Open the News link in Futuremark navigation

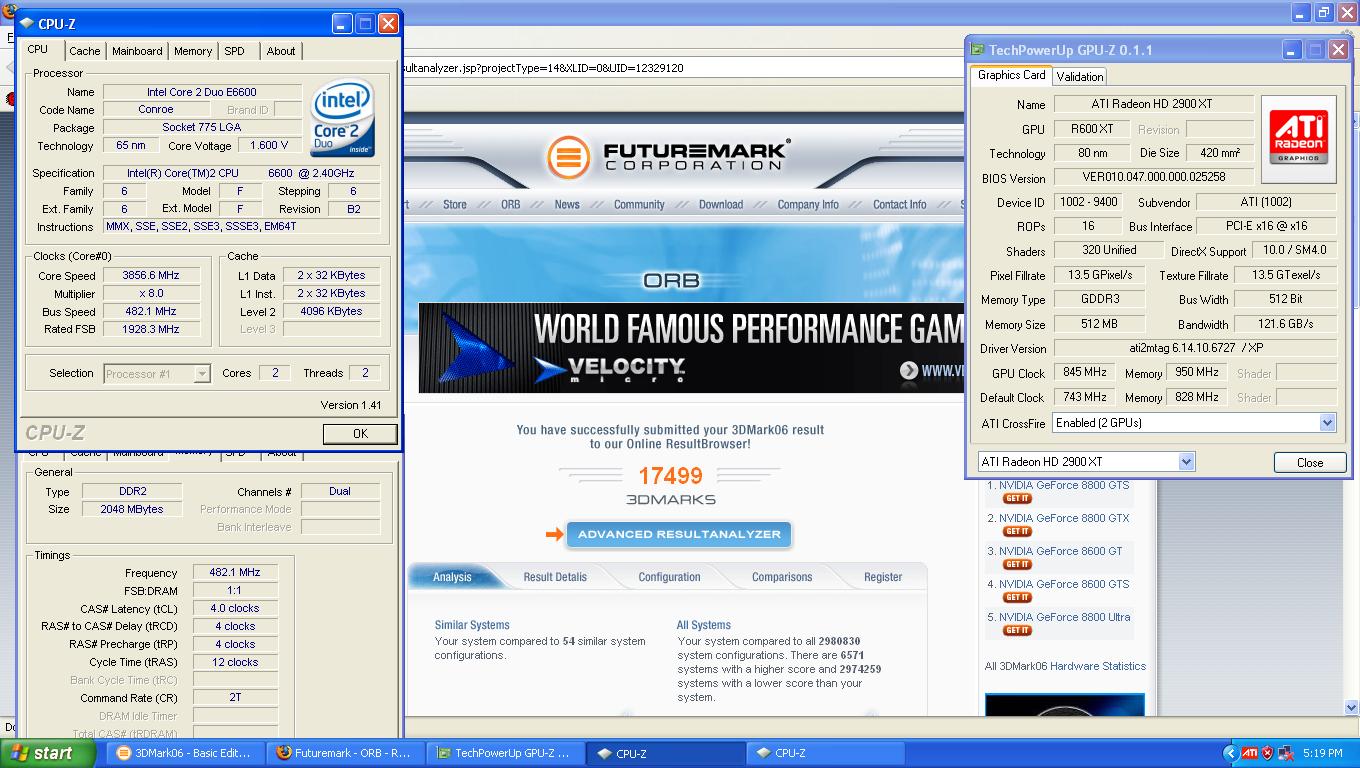coord(567,204)
